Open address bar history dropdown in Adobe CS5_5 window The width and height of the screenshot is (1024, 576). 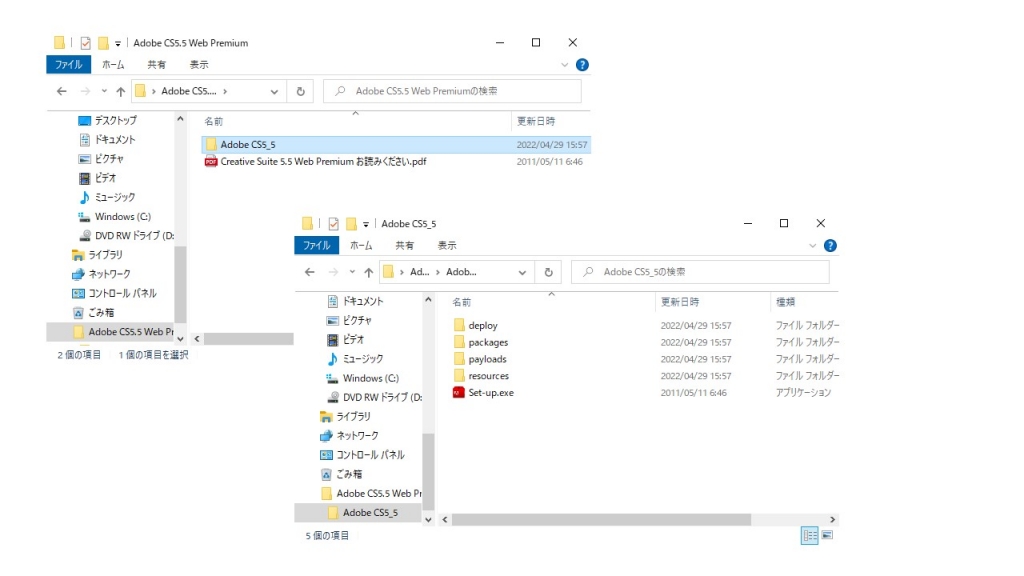pyautogui.click(x=522, y=272)
